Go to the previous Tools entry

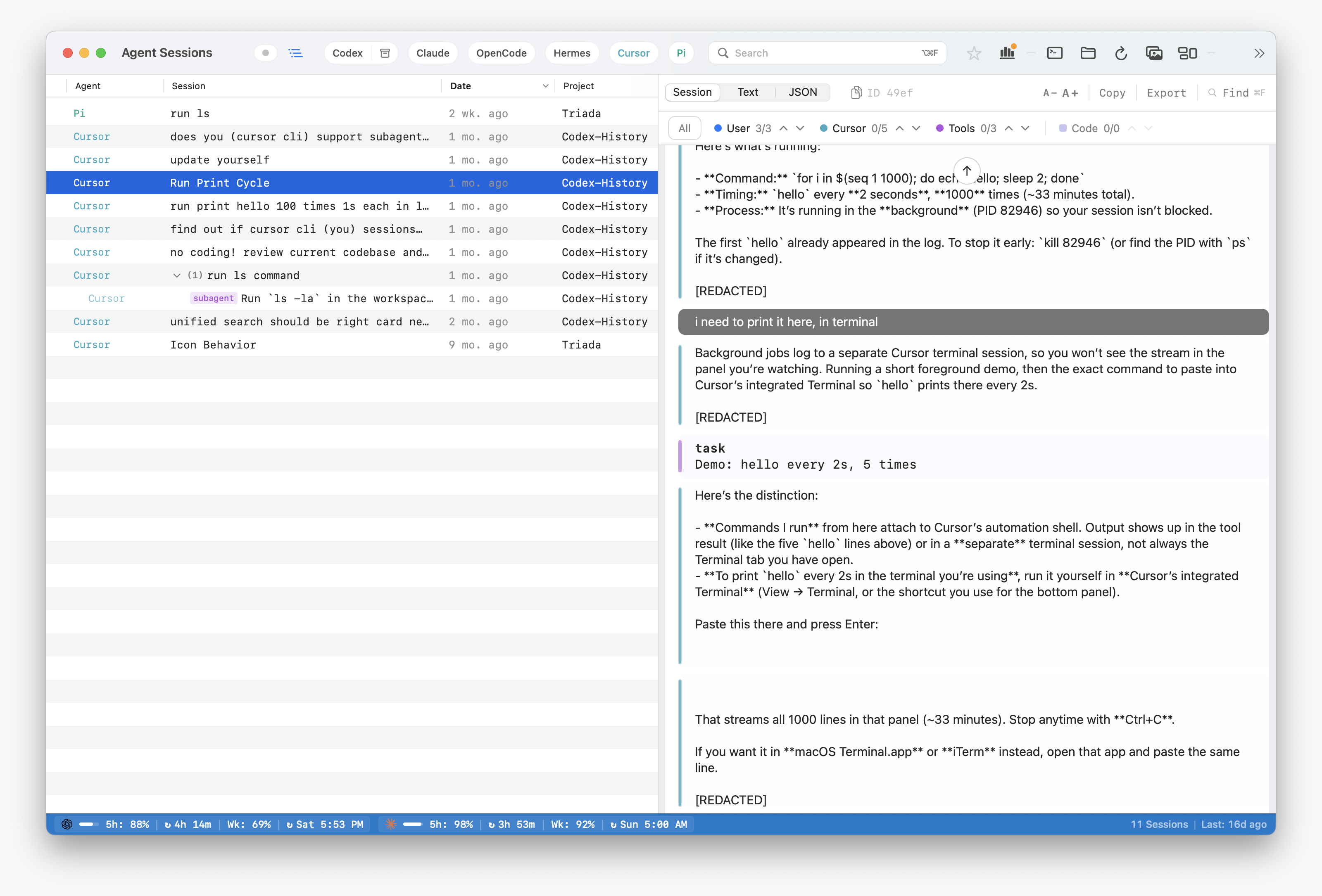tap(1009, 128)
